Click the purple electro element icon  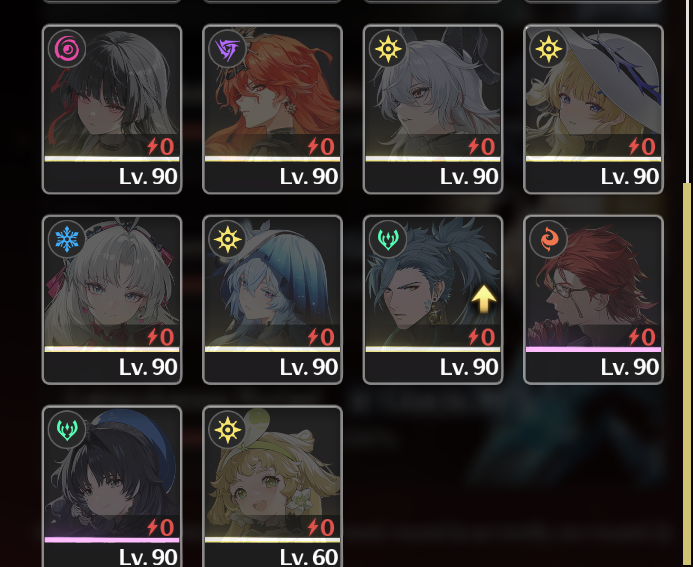(227, 49)
